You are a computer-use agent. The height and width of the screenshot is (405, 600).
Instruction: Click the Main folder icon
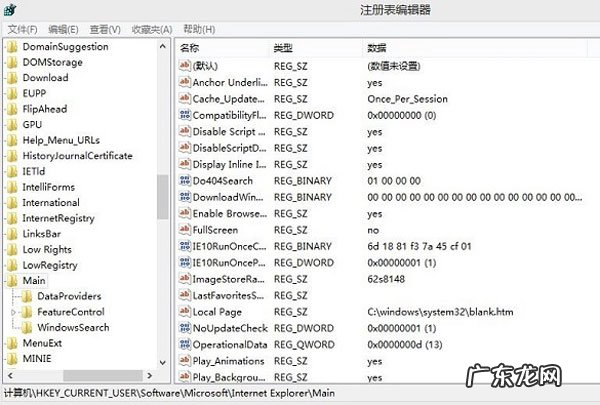(12, 281)
